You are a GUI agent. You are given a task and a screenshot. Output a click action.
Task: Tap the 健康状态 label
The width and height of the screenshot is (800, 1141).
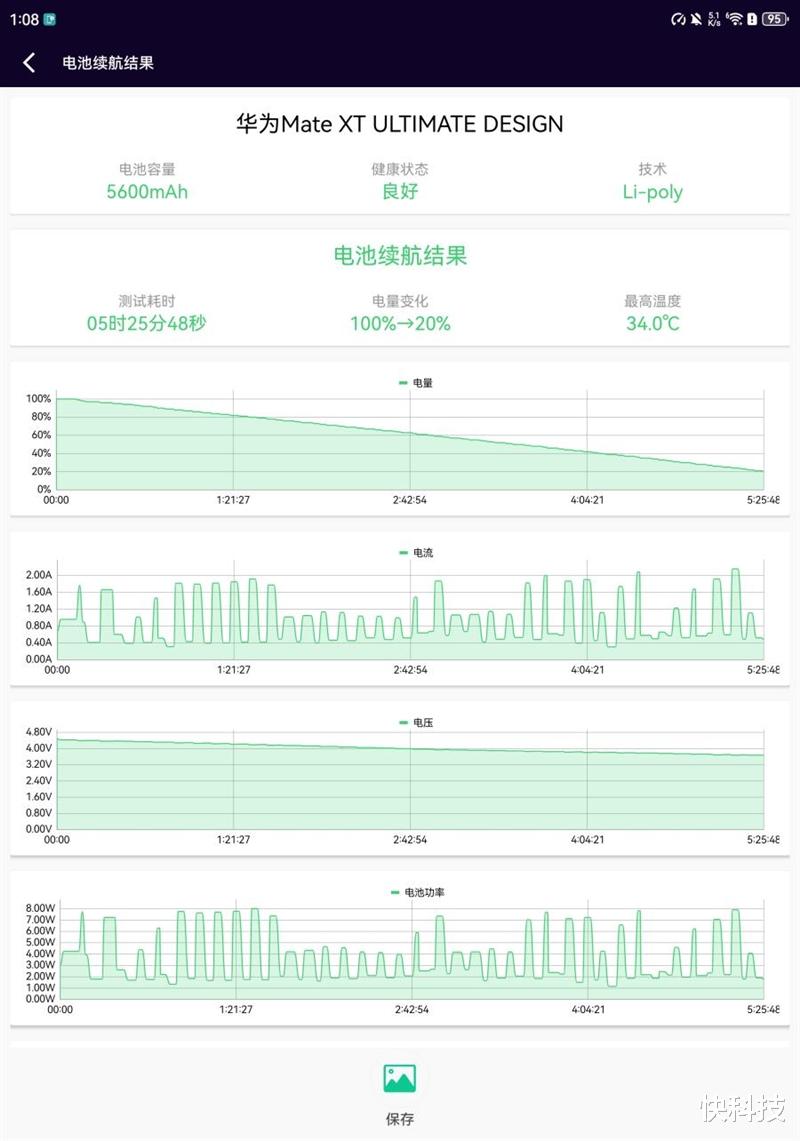click(x=400, y=169)
